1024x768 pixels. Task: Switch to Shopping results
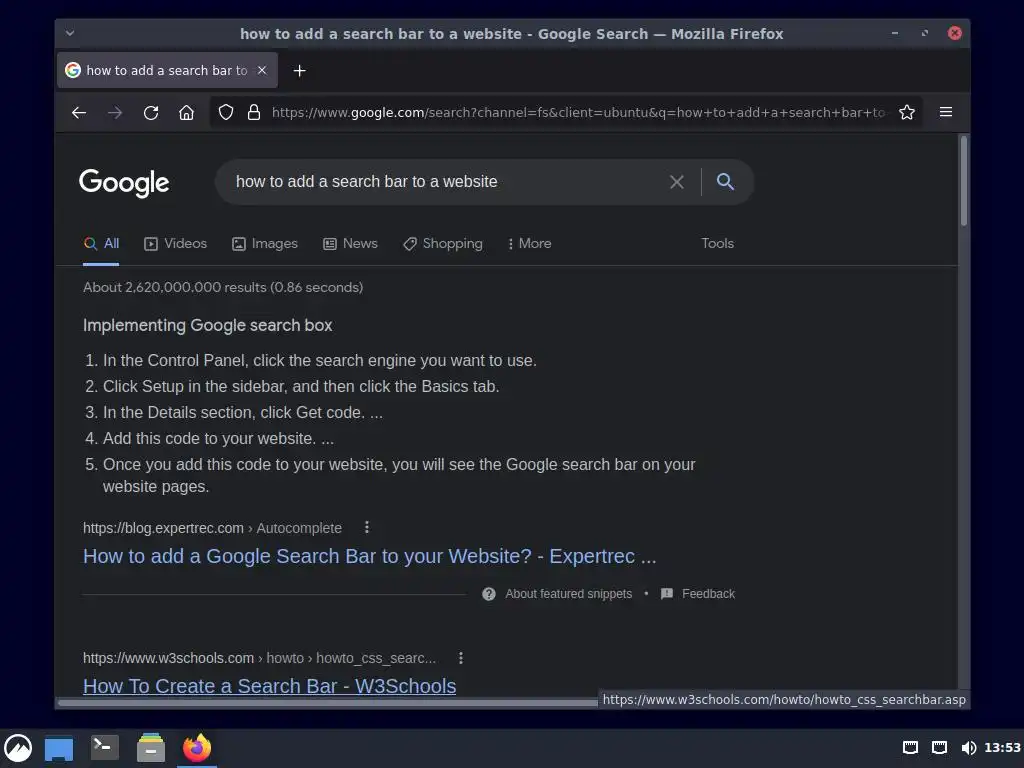click(443, 244)
